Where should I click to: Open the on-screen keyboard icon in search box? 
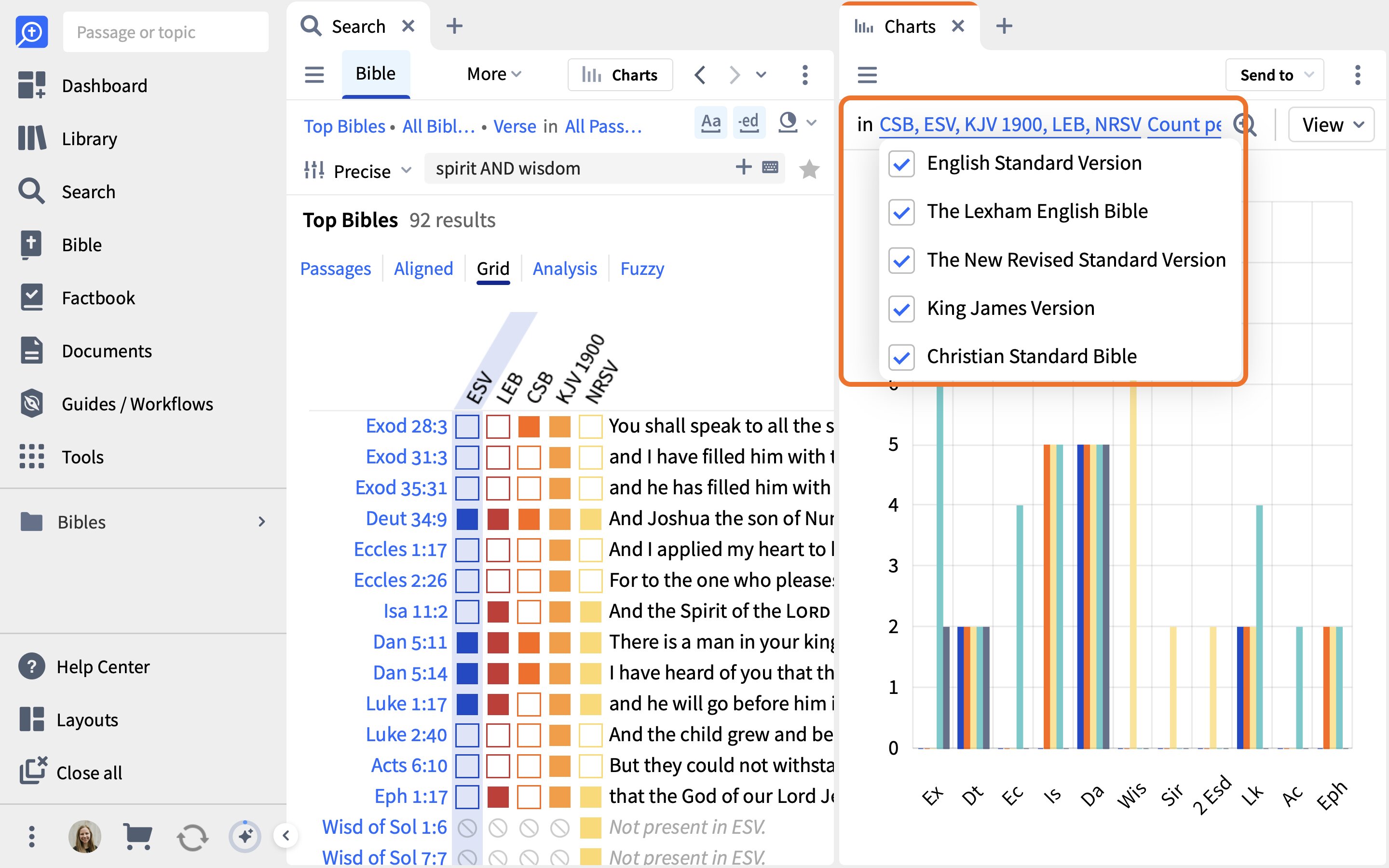pos(770,168)
